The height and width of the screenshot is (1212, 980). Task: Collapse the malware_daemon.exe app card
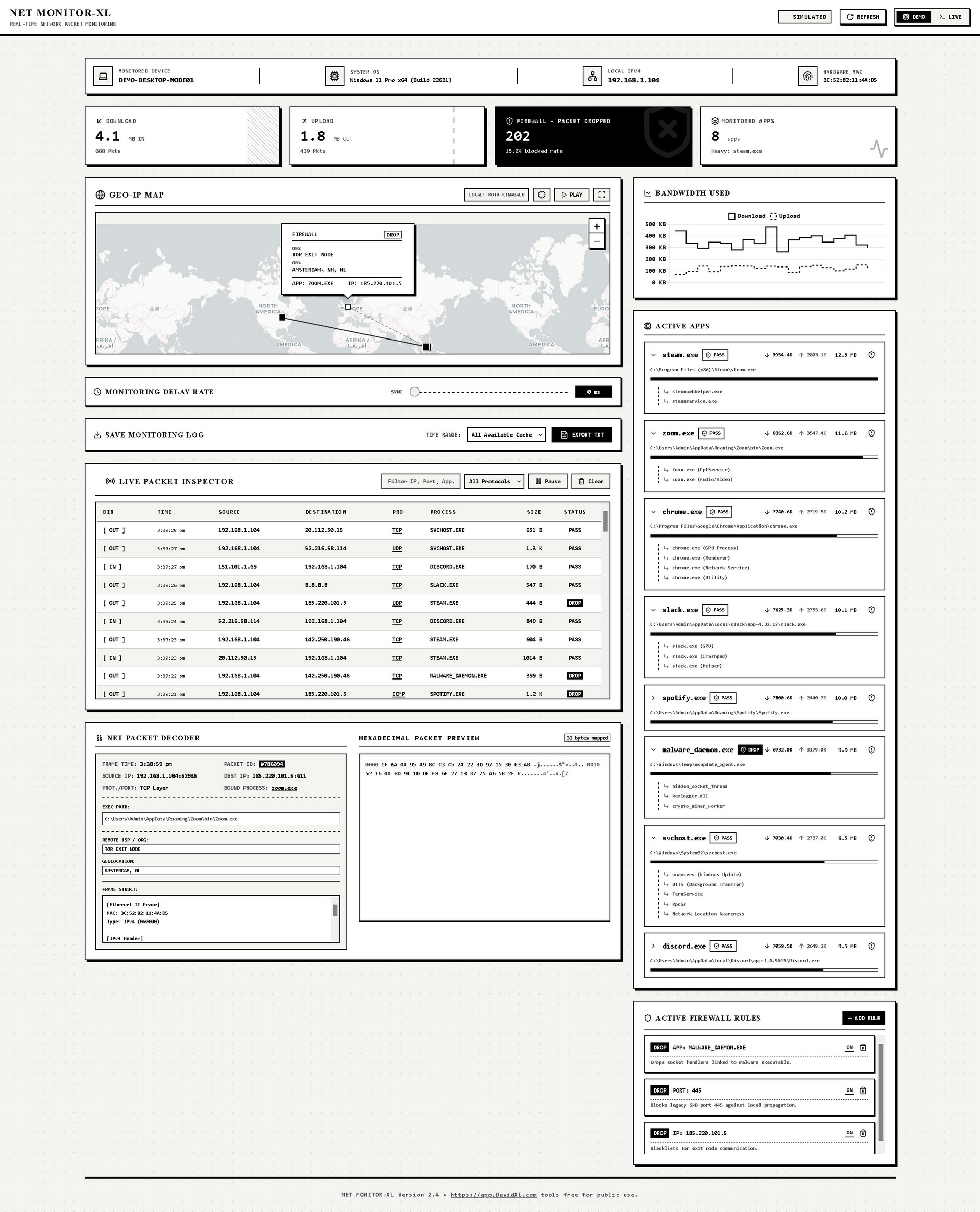pos(653,749)
